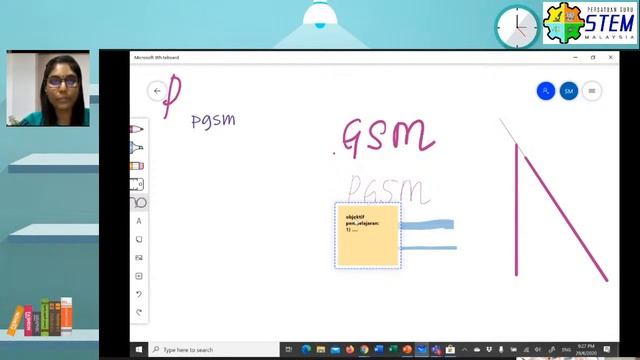Open the insert plus menu in toolbar
Viewport: 640px width, 360px height.
[139, 276]
